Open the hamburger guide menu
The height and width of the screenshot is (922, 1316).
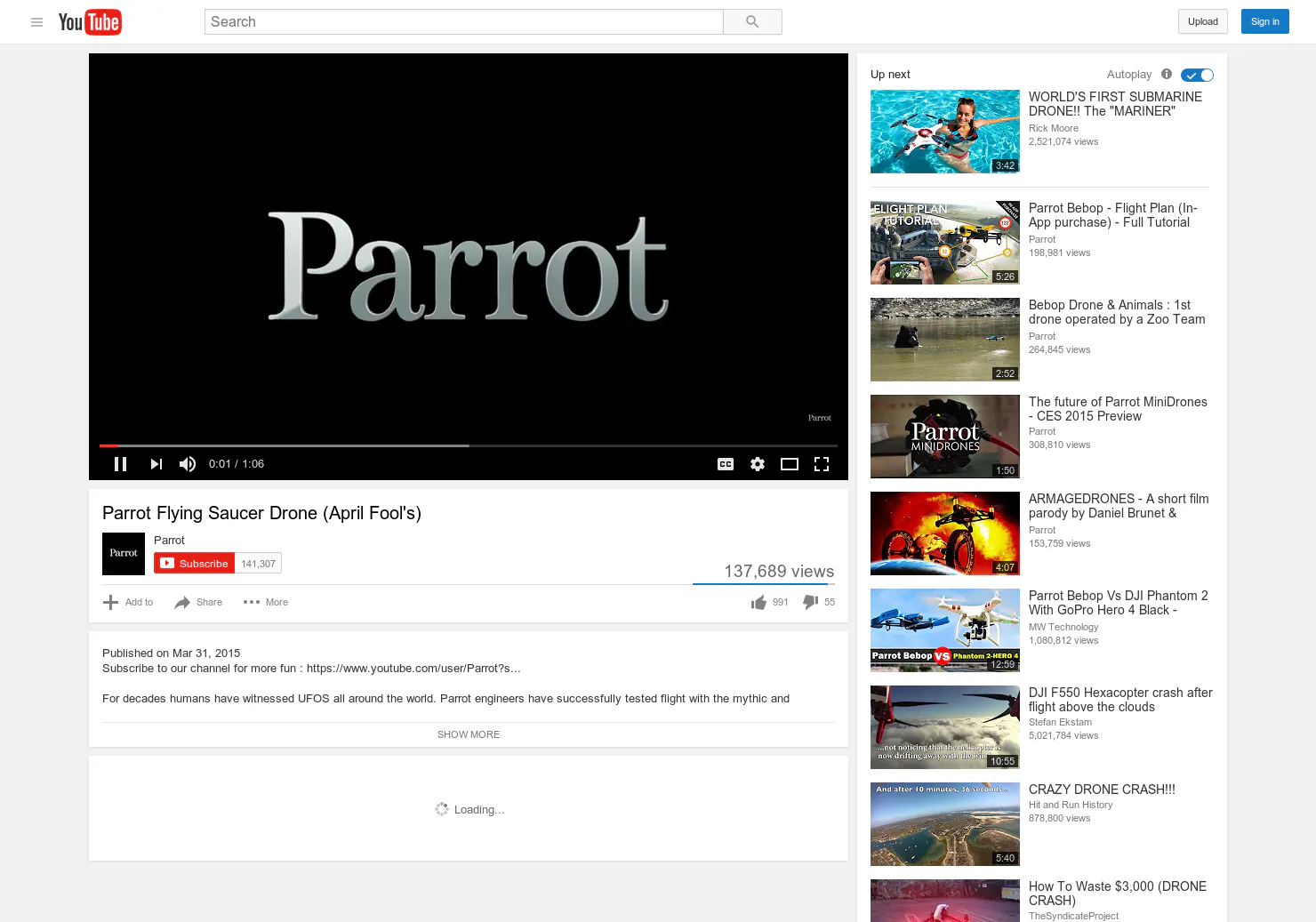coord(36,22)
